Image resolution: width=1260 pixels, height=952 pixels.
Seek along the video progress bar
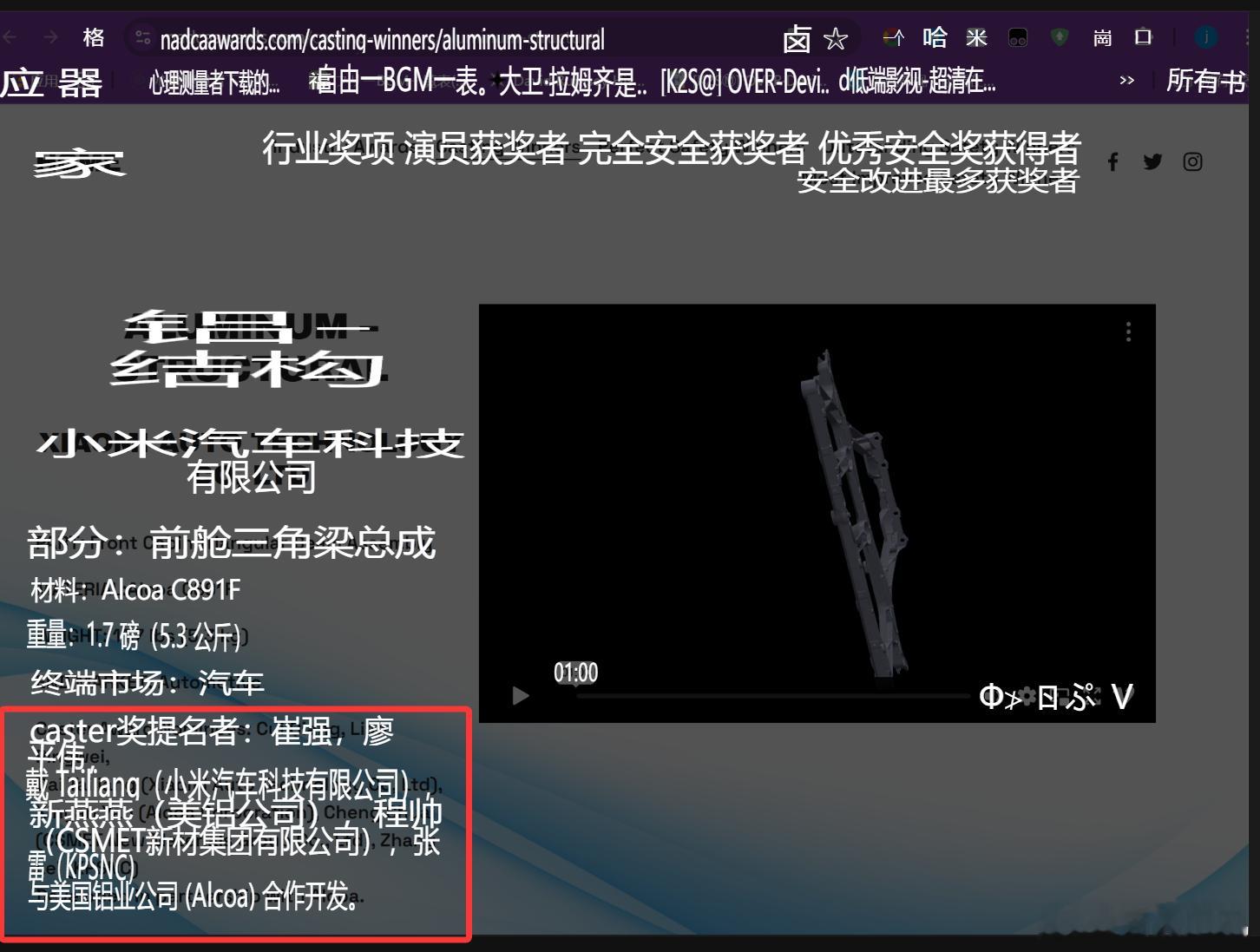pos(772,696)
